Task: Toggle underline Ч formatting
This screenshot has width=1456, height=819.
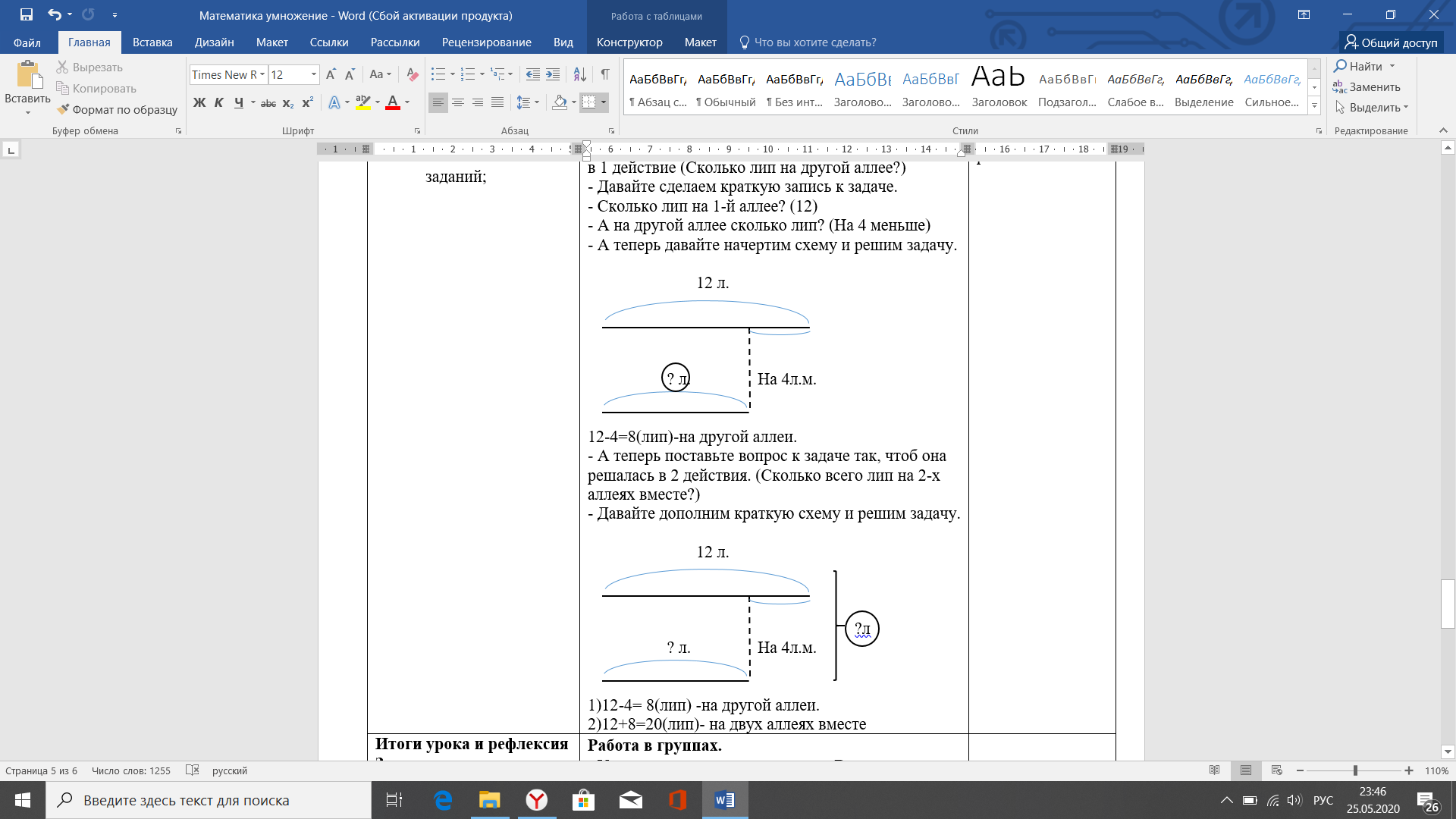Action: [239, 102]
